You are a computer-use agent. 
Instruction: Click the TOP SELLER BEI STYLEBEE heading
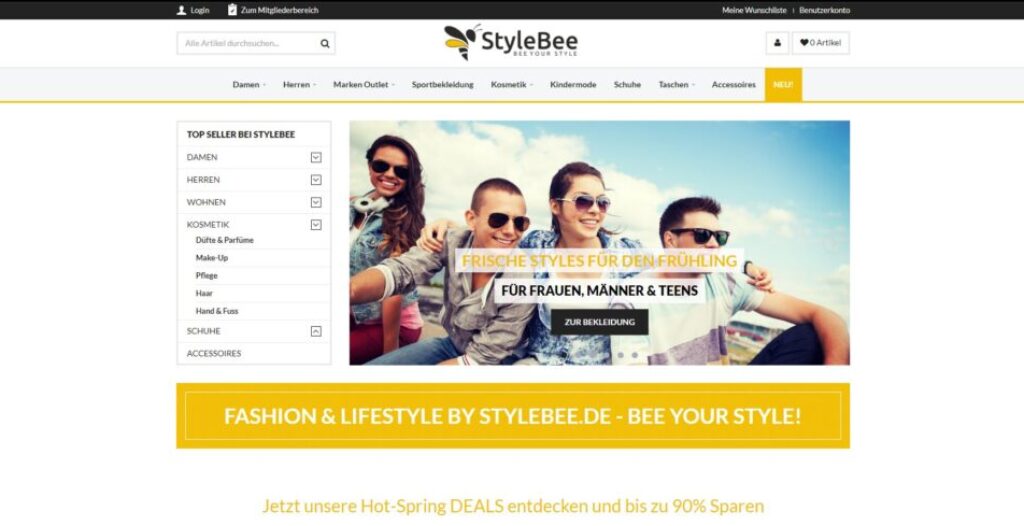click(240, 135)
